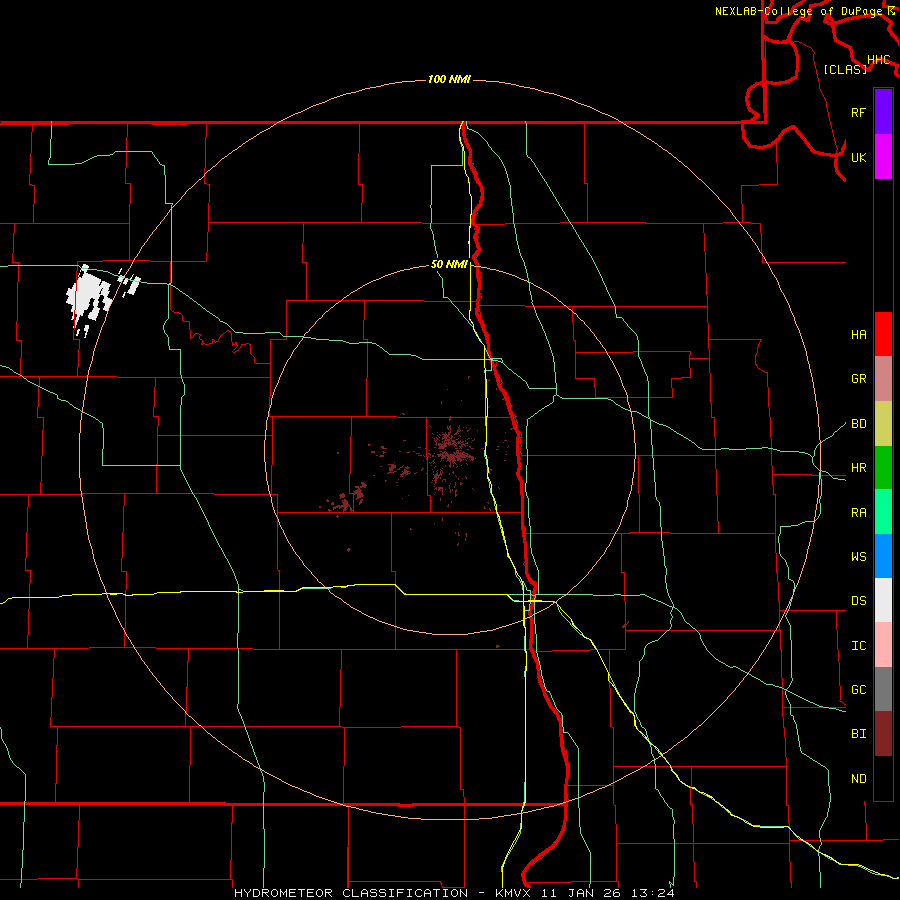Click the white DS legend swatch
Viewport: 900px width, 900px height.
click(883, 600)
